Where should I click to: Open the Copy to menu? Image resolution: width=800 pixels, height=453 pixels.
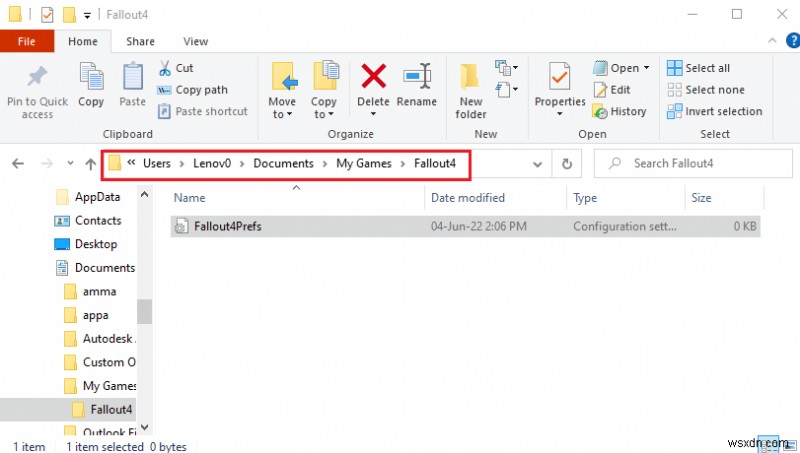(x=324, y=91)
